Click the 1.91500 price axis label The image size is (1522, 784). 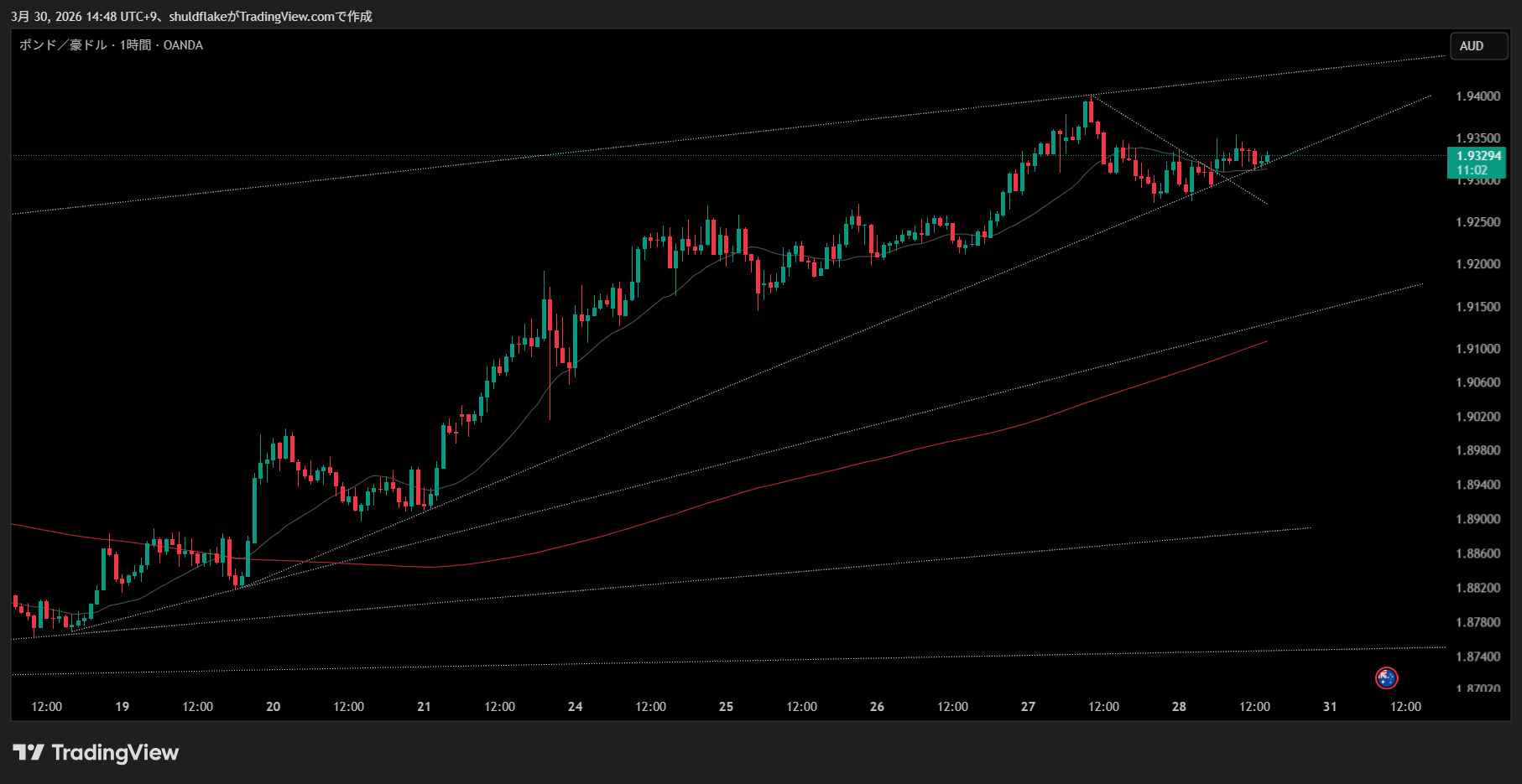(1478, 307)
